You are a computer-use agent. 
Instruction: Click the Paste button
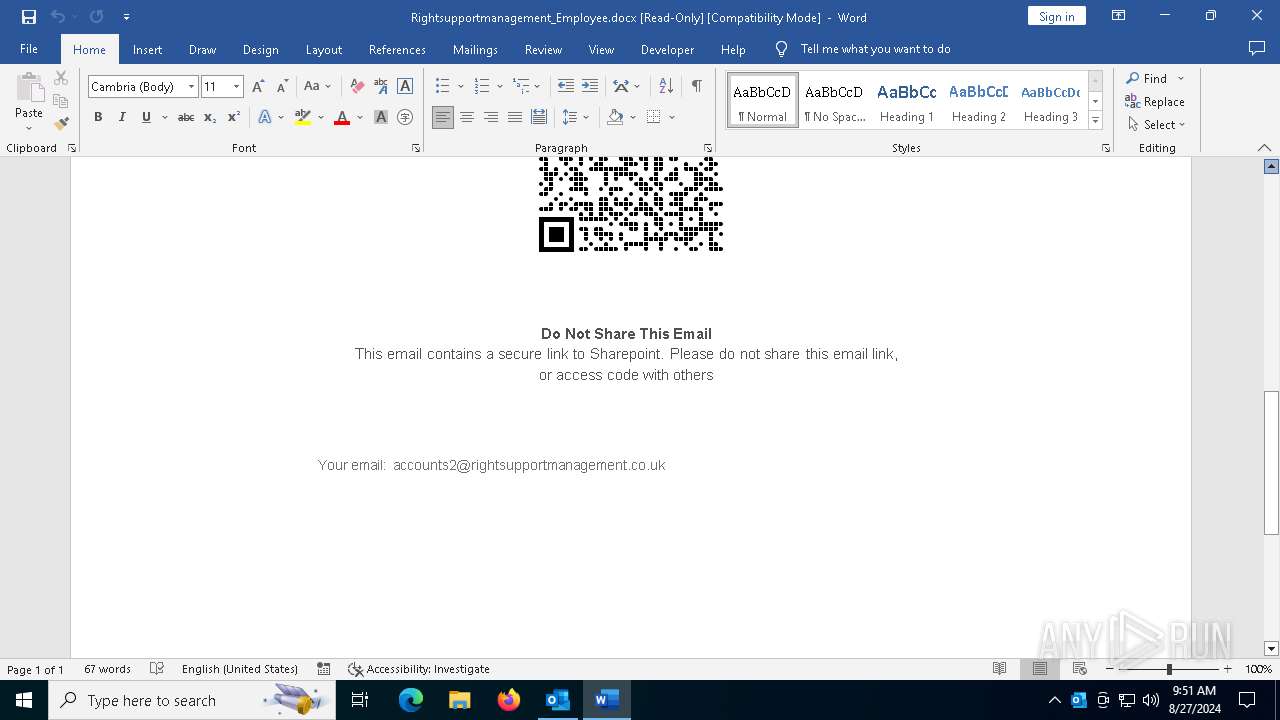pyautogui.click(x=29, y=102)
